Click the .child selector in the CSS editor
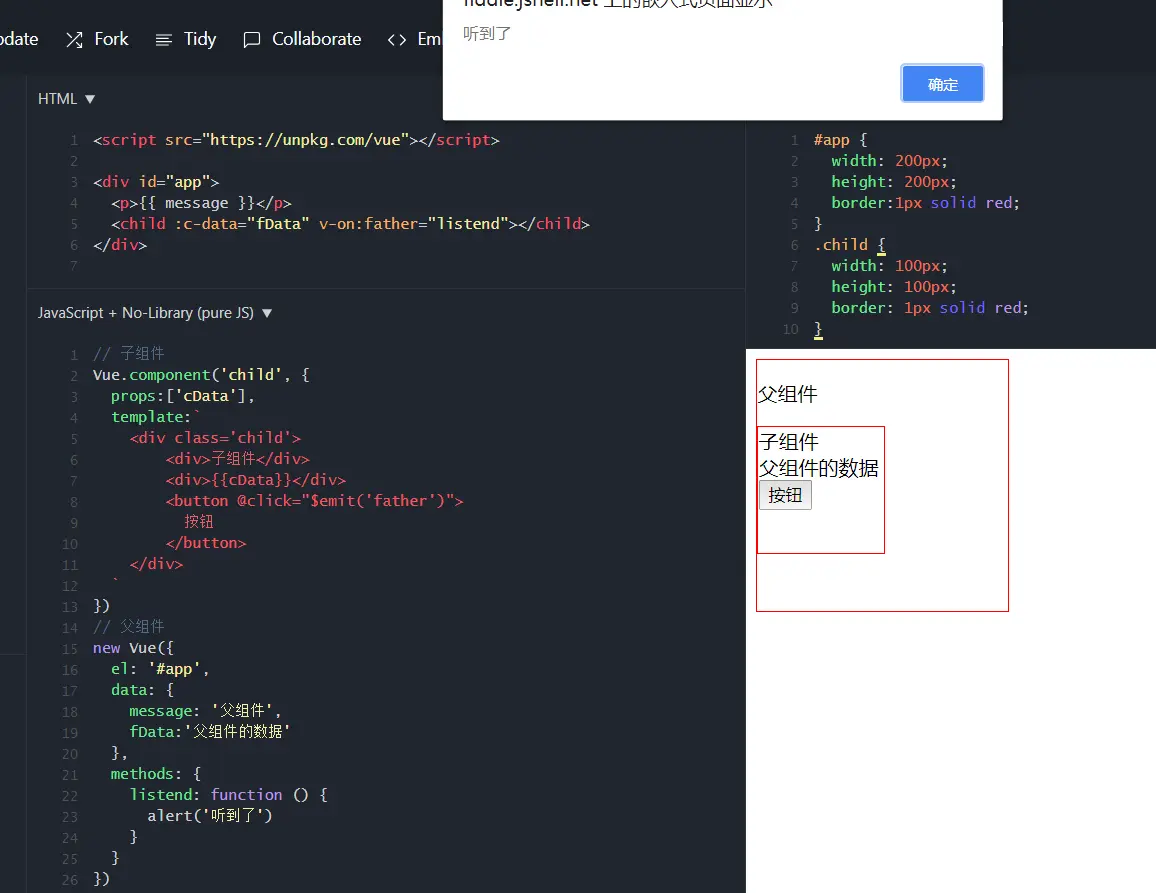Image resolution: width=1156 pixels, height=893 pixels. (x=841, y=245)
